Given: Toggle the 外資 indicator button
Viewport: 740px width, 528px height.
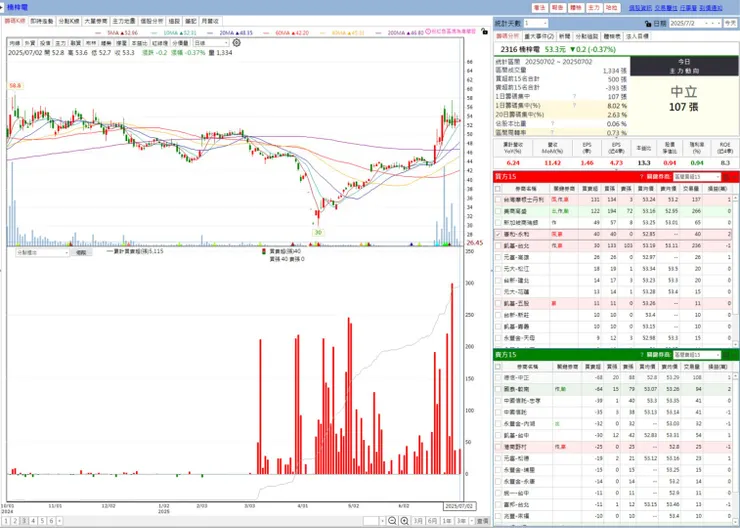Looking at the screenshot, I should [30, 43].
